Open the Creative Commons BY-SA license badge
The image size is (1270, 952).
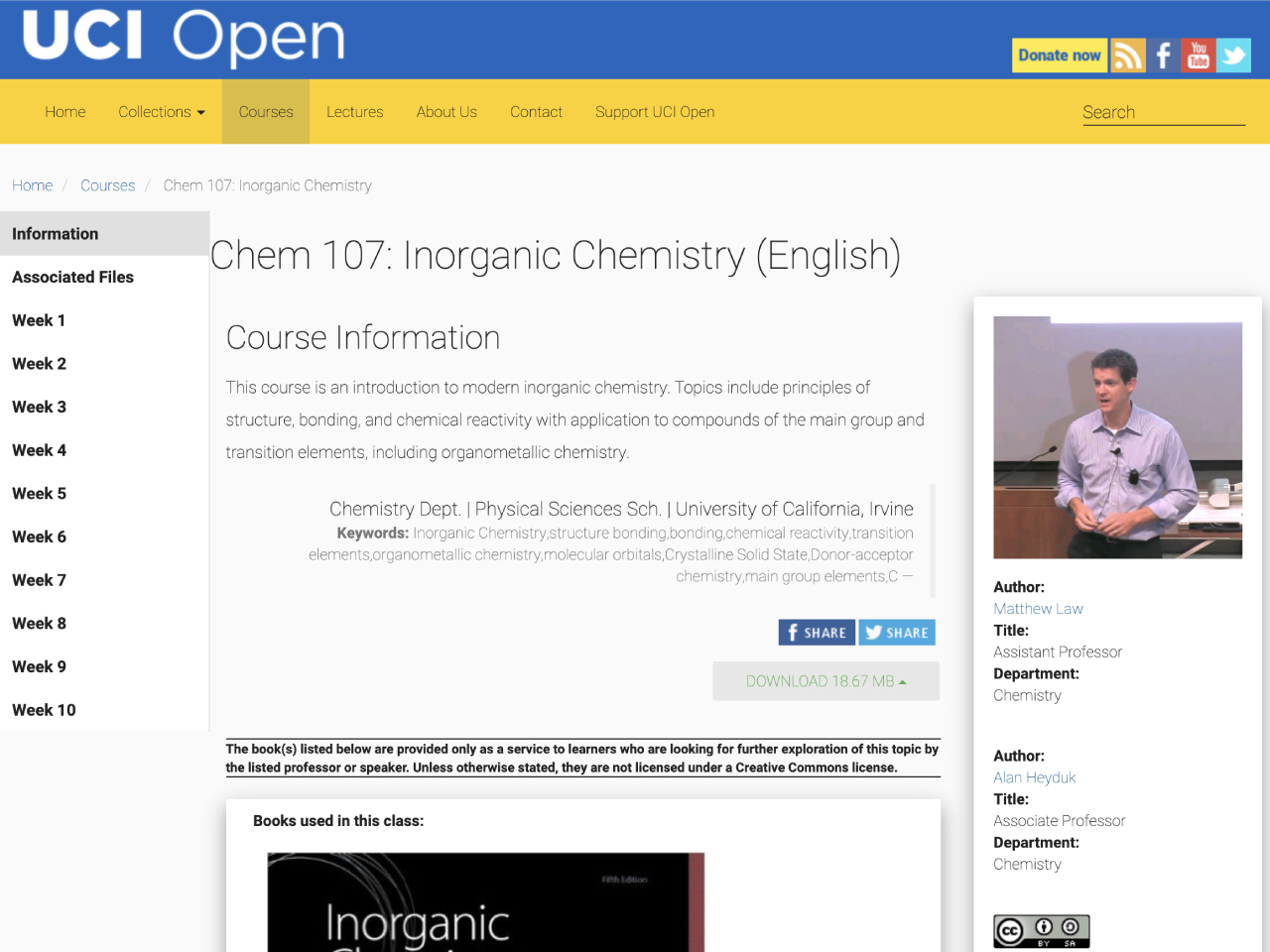click(1042, 931)
